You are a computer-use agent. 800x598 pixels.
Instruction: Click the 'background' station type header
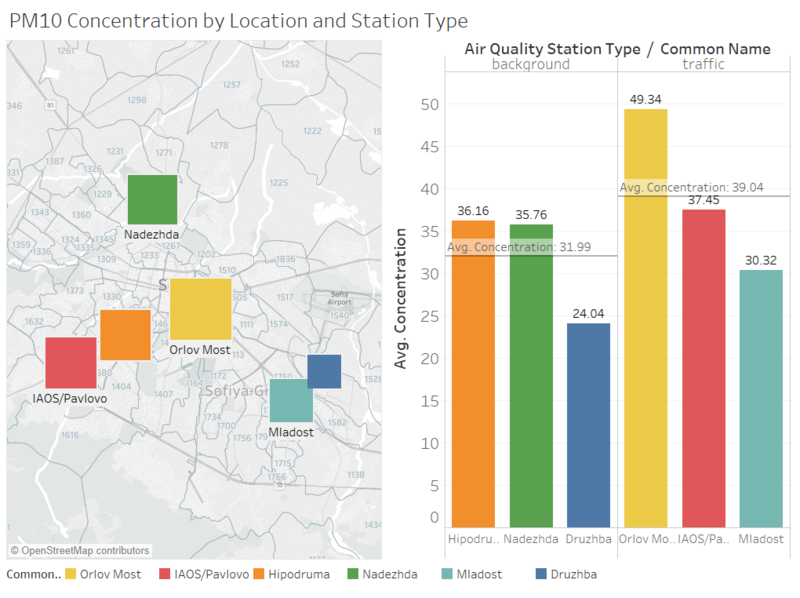(530, 64)
